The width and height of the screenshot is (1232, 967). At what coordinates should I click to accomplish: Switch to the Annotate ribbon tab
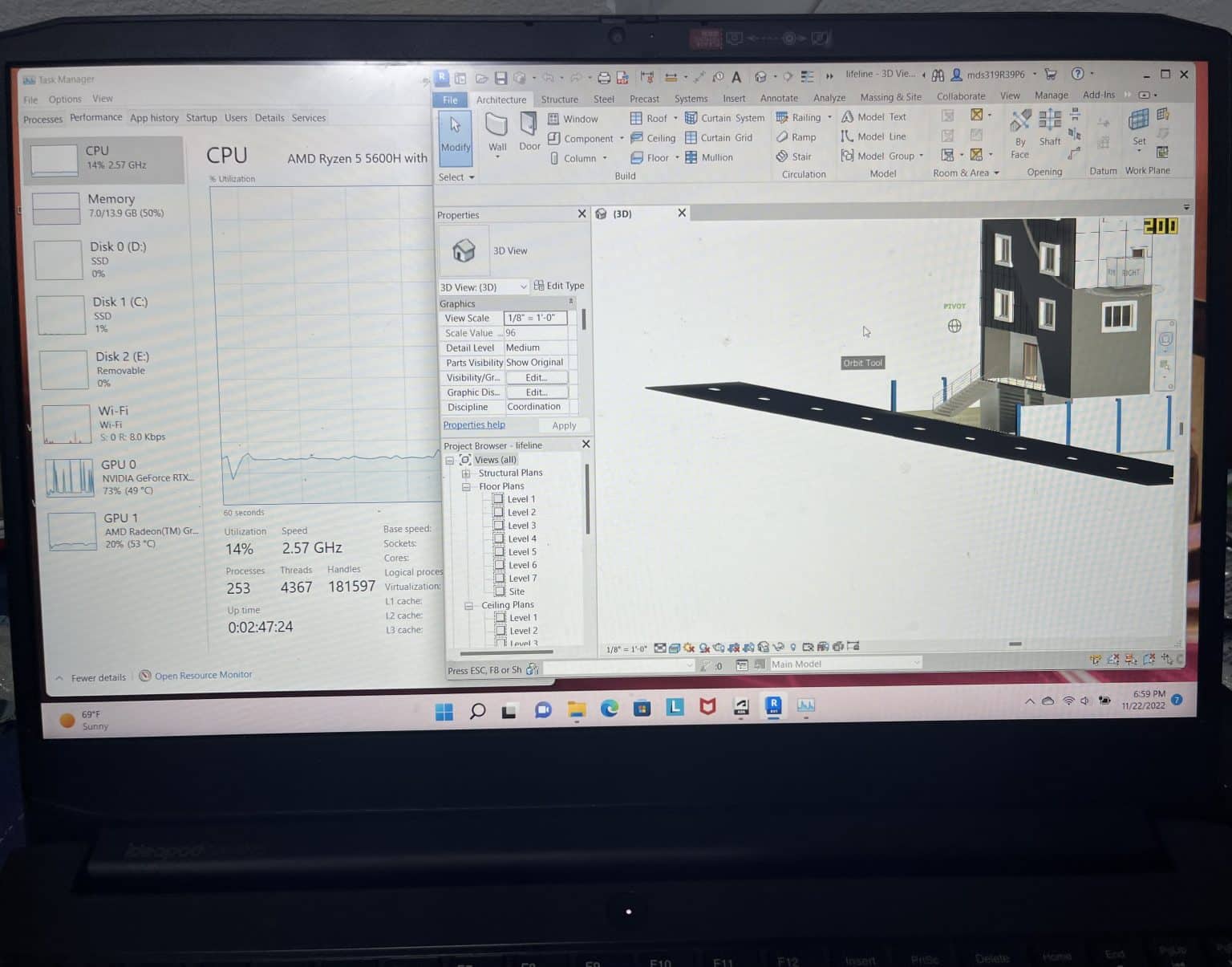pyautogui.click(x=778, y=98)
